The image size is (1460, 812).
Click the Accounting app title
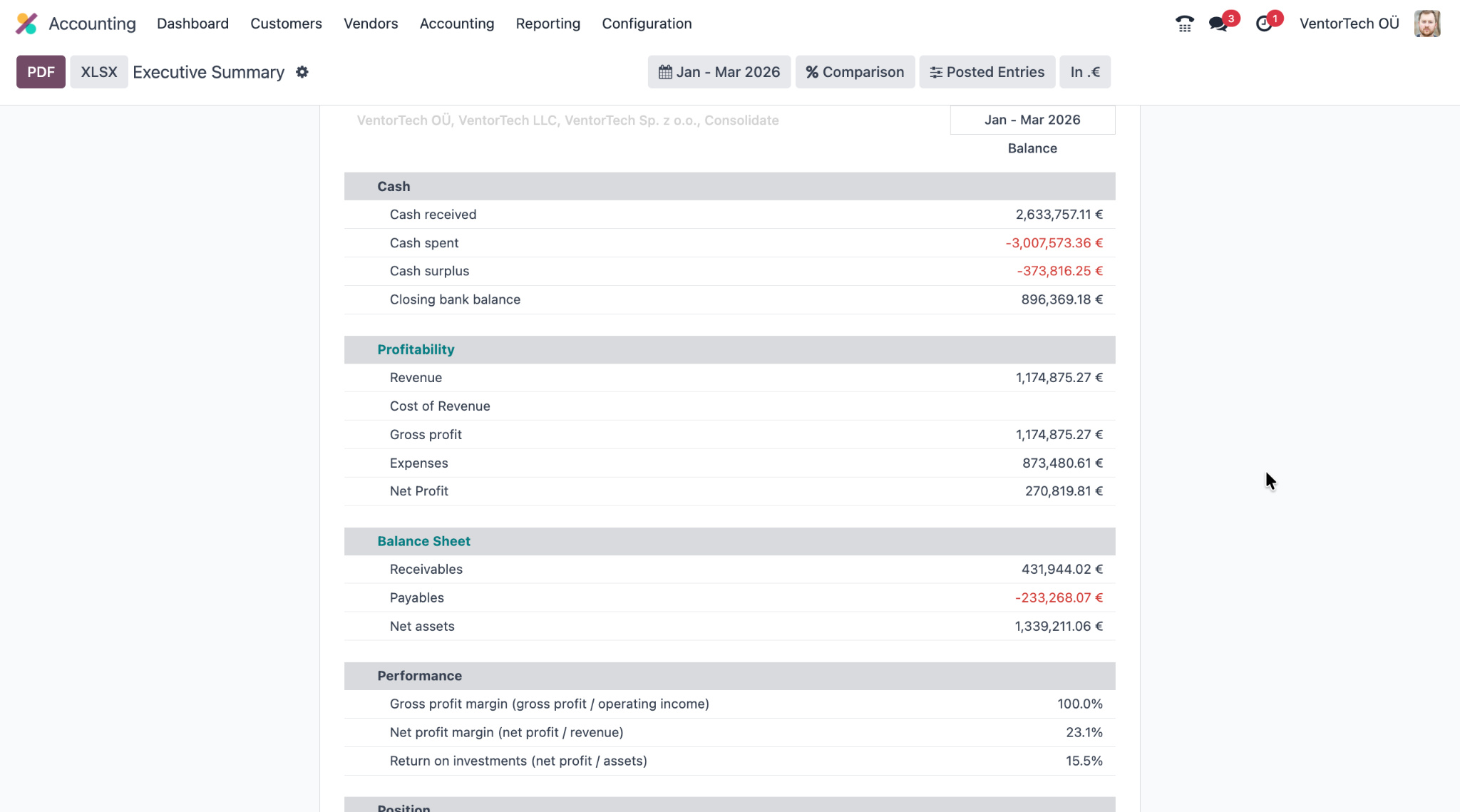[x=92, y=24]
